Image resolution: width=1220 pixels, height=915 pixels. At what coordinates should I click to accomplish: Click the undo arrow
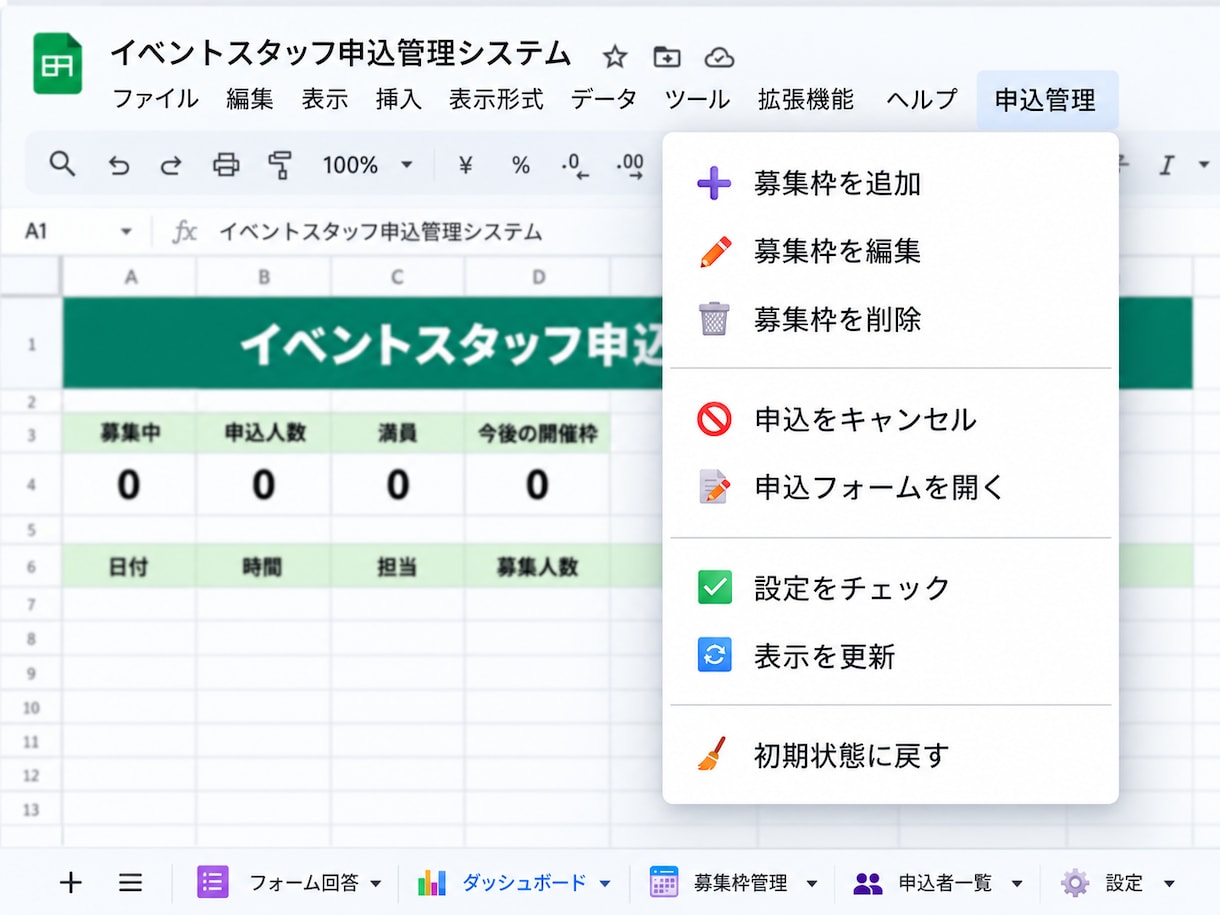119,165
